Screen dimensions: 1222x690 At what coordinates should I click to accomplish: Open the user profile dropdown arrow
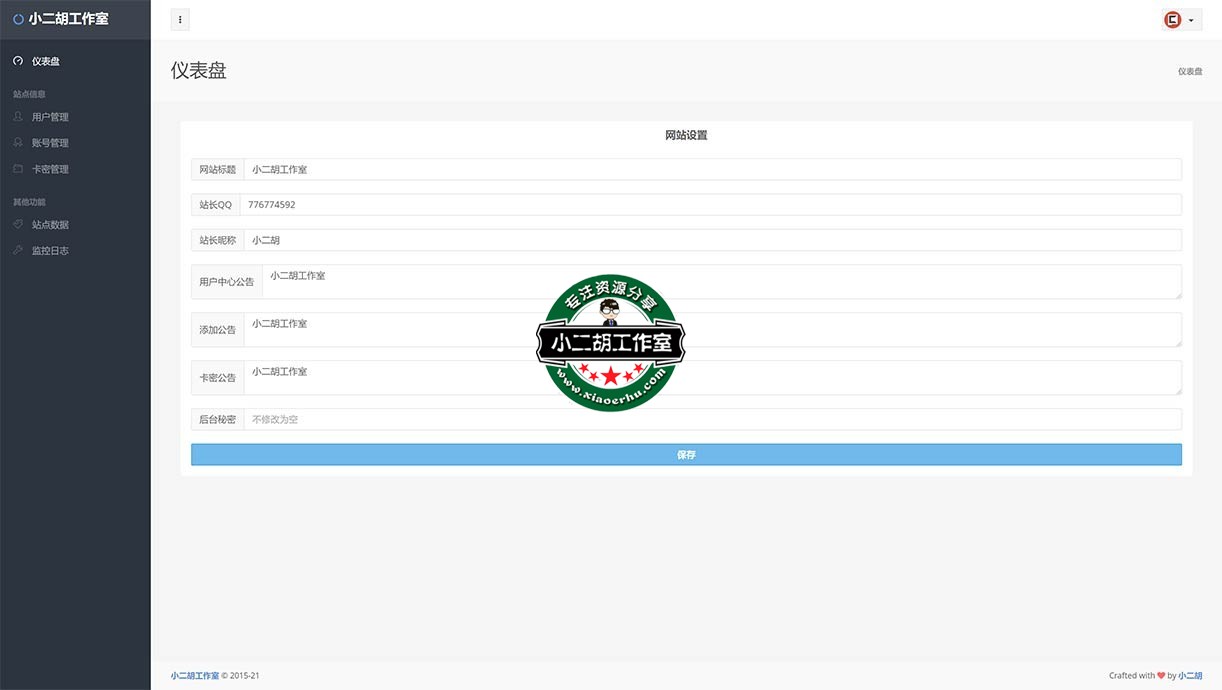(x=1191, y=20)
